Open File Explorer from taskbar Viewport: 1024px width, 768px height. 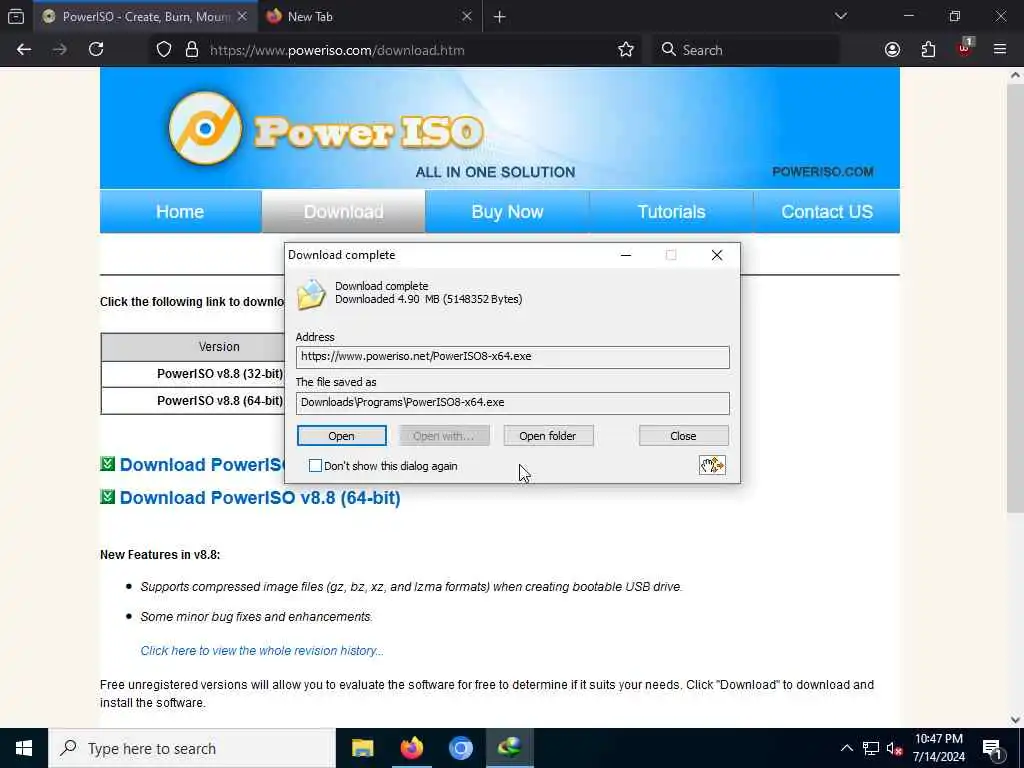tap(362, 748)
